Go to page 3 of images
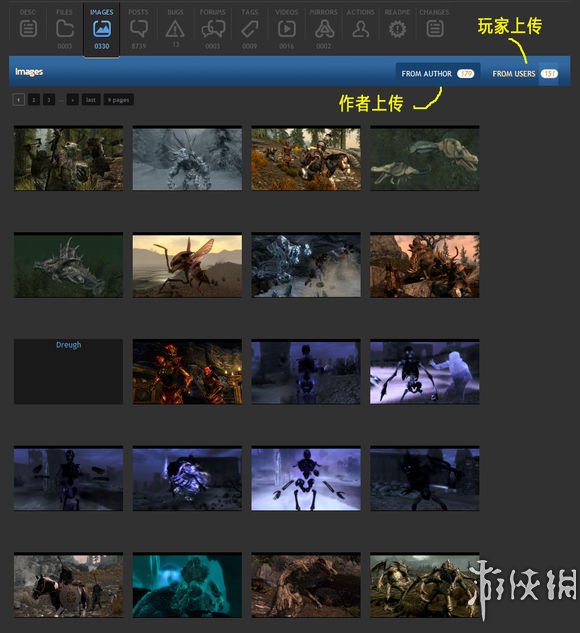The height and width of the screenshot is (633, 580). 49,100
